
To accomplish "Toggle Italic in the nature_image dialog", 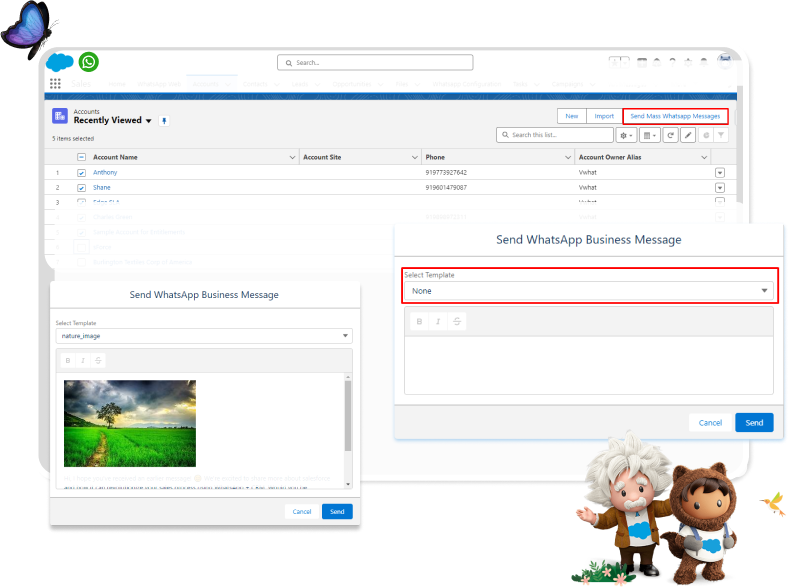I will tap(83, 361).
